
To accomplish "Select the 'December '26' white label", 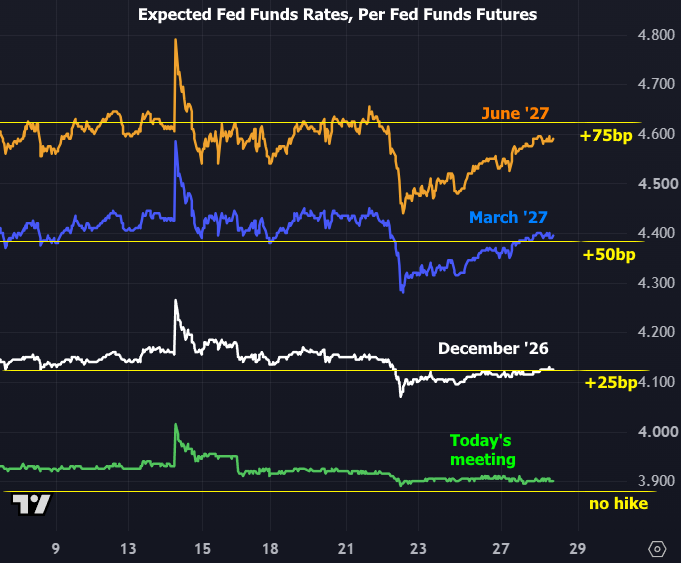I will point(493,348).
